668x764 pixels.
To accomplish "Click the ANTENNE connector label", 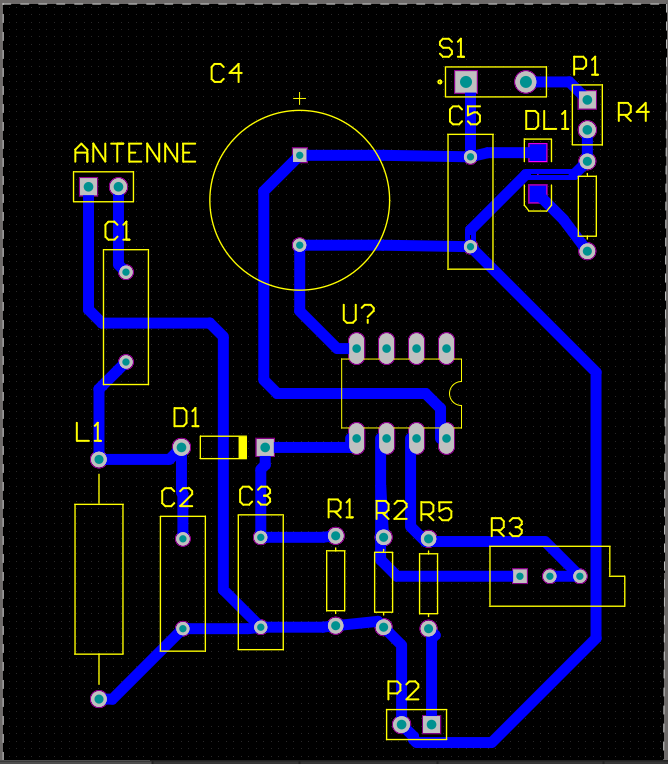I will (x=135, y=153).
